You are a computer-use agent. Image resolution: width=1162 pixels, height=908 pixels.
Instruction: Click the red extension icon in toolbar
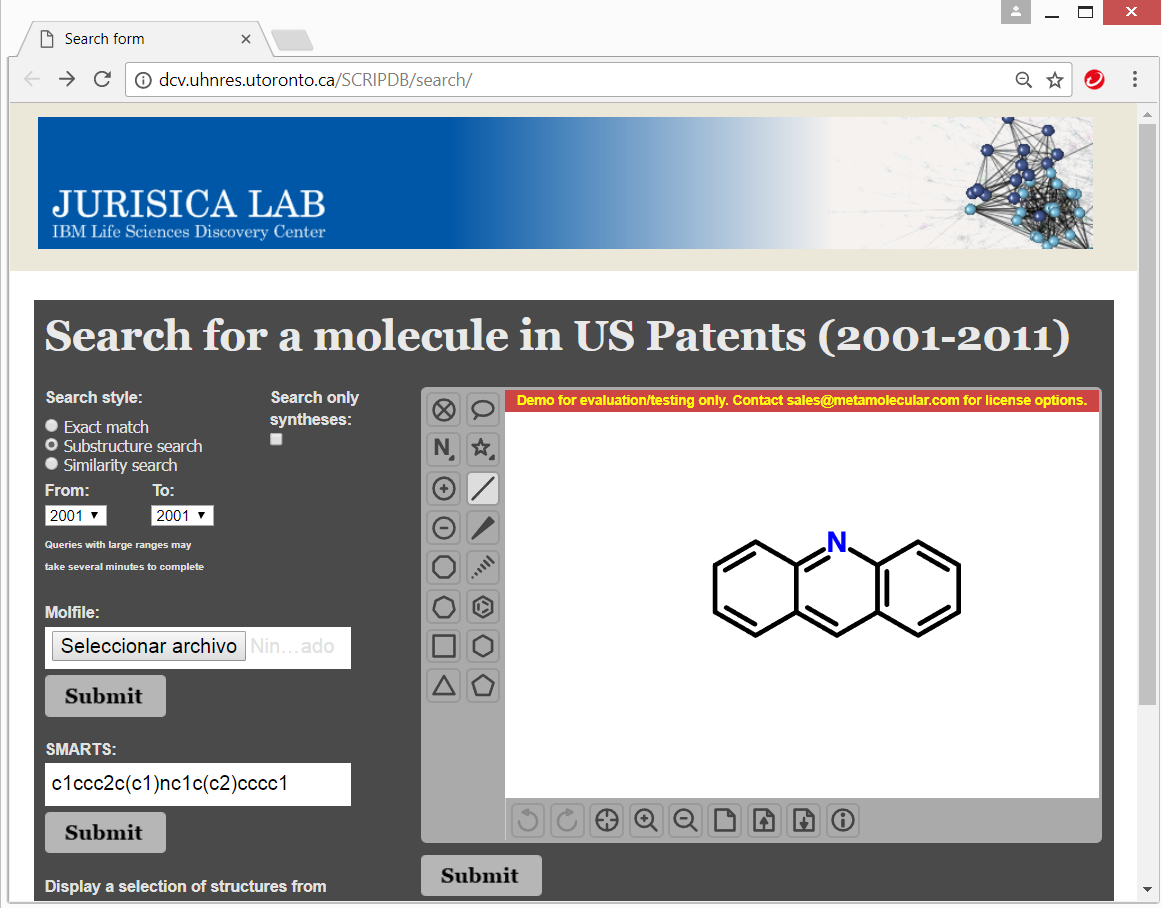1095,79
